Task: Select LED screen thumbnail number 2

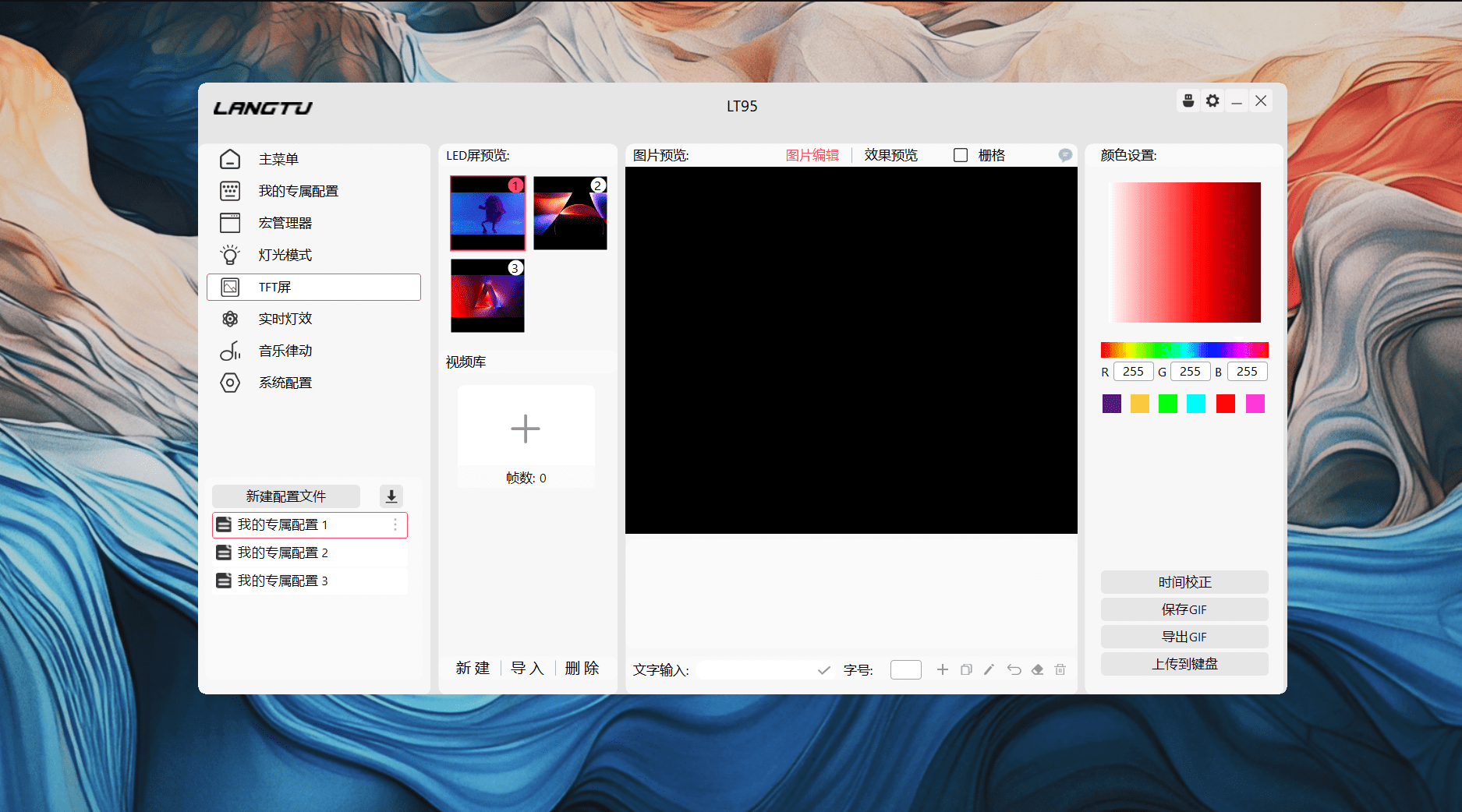Action: click(570, 213)
